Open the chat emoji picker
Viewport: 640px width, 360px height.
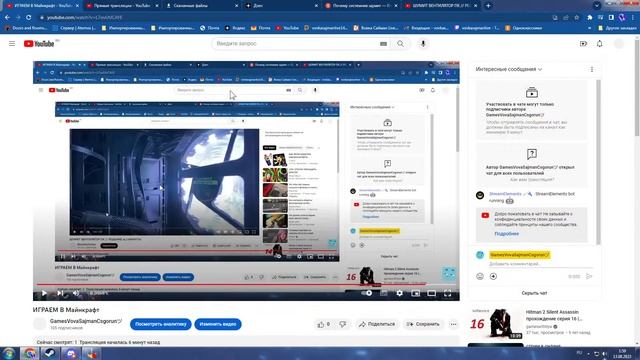(x=480, y=276)
